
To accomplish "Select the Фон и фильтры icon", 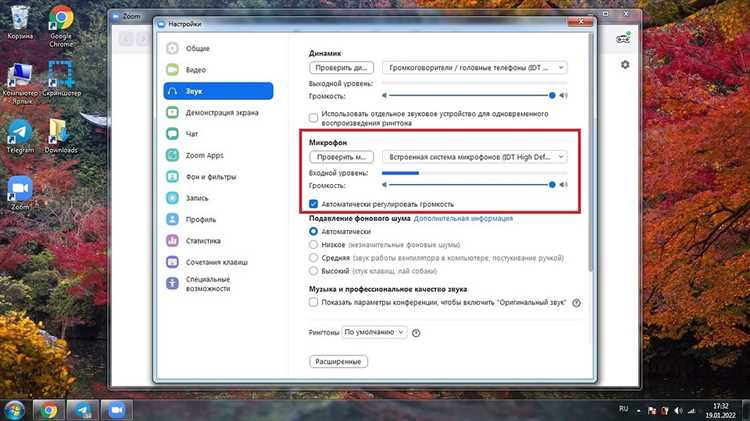I will tap(172, 177).
